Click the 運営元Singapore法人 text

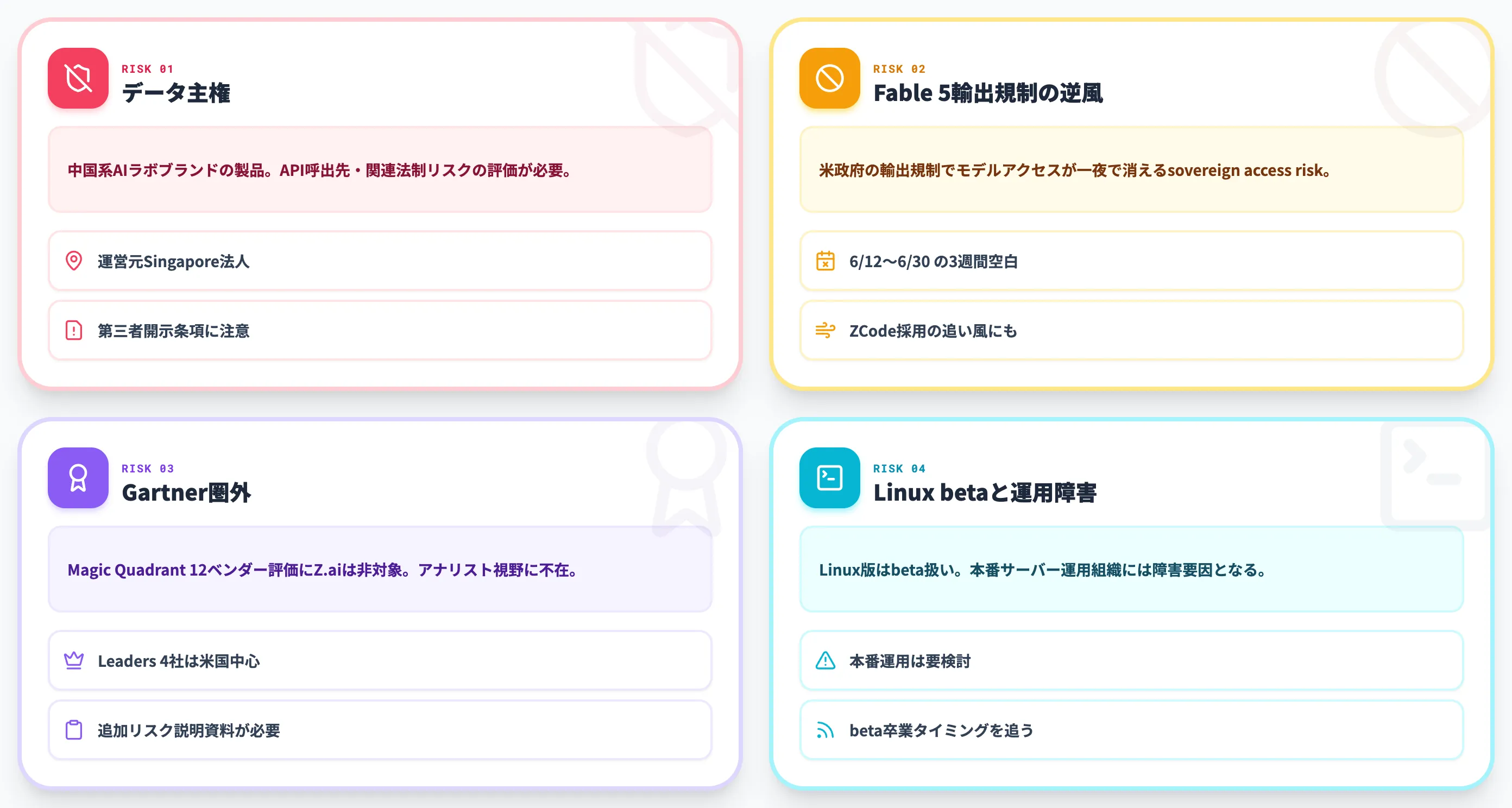[x=174, y=261]
